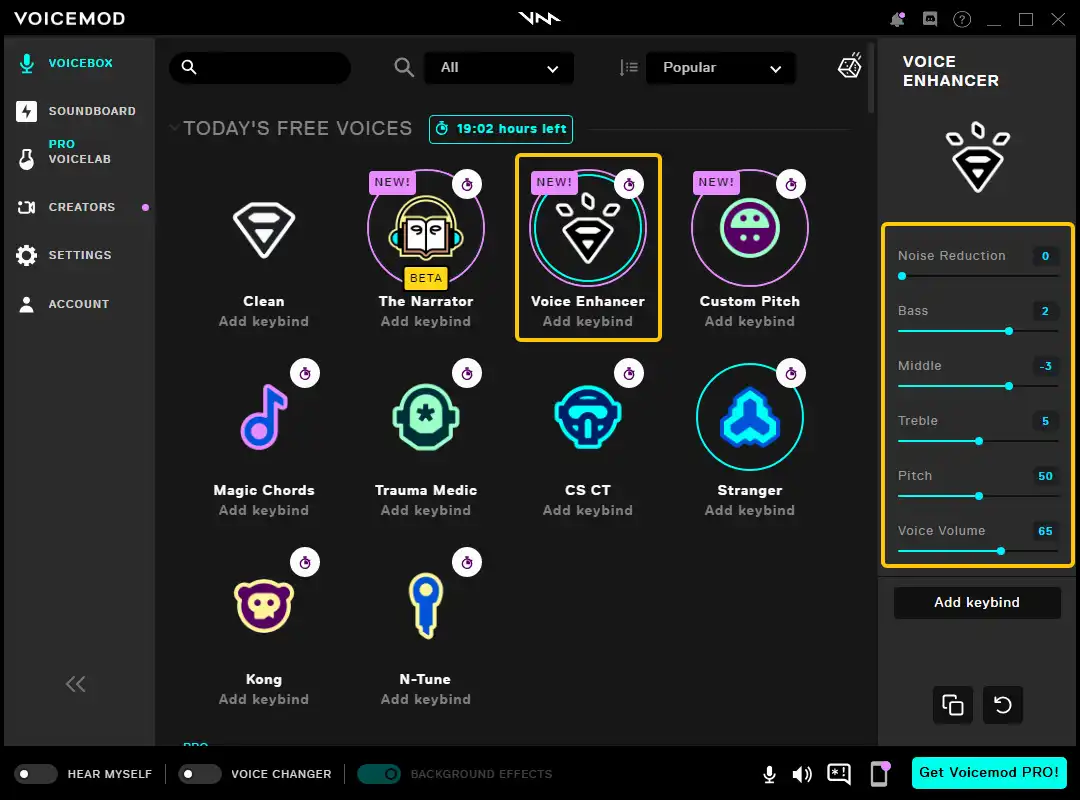The height and width of the screenshot is (800, 1080).
Task: Choose the Trauma Medic voice icon
Action: tap(426, 417)
